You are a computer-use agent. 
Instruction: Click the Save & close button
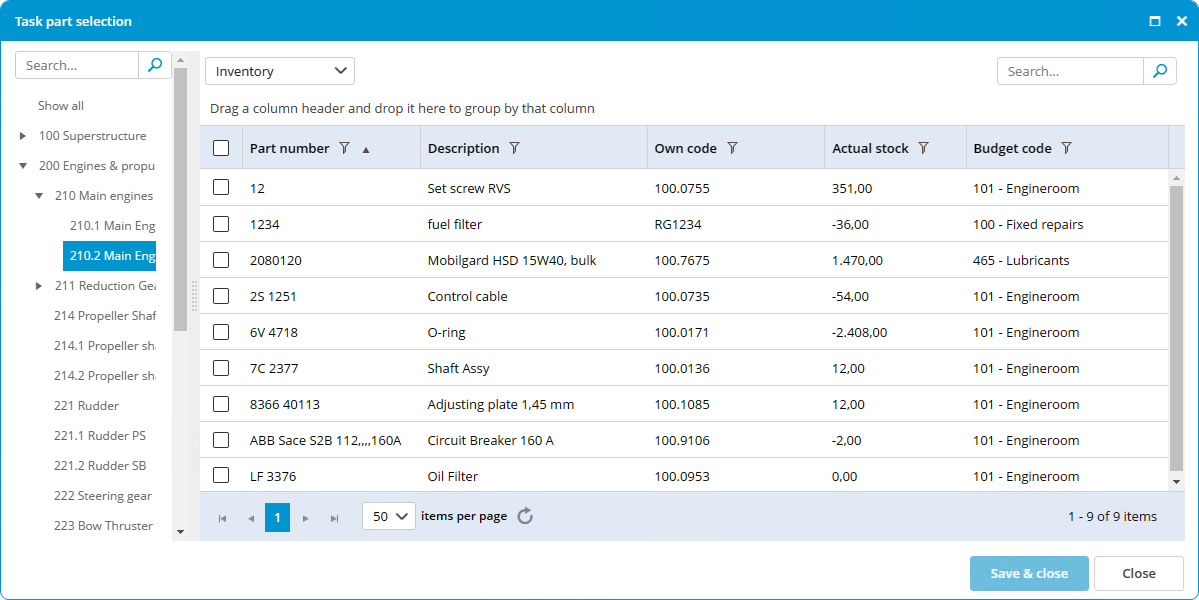point(1029,573)
